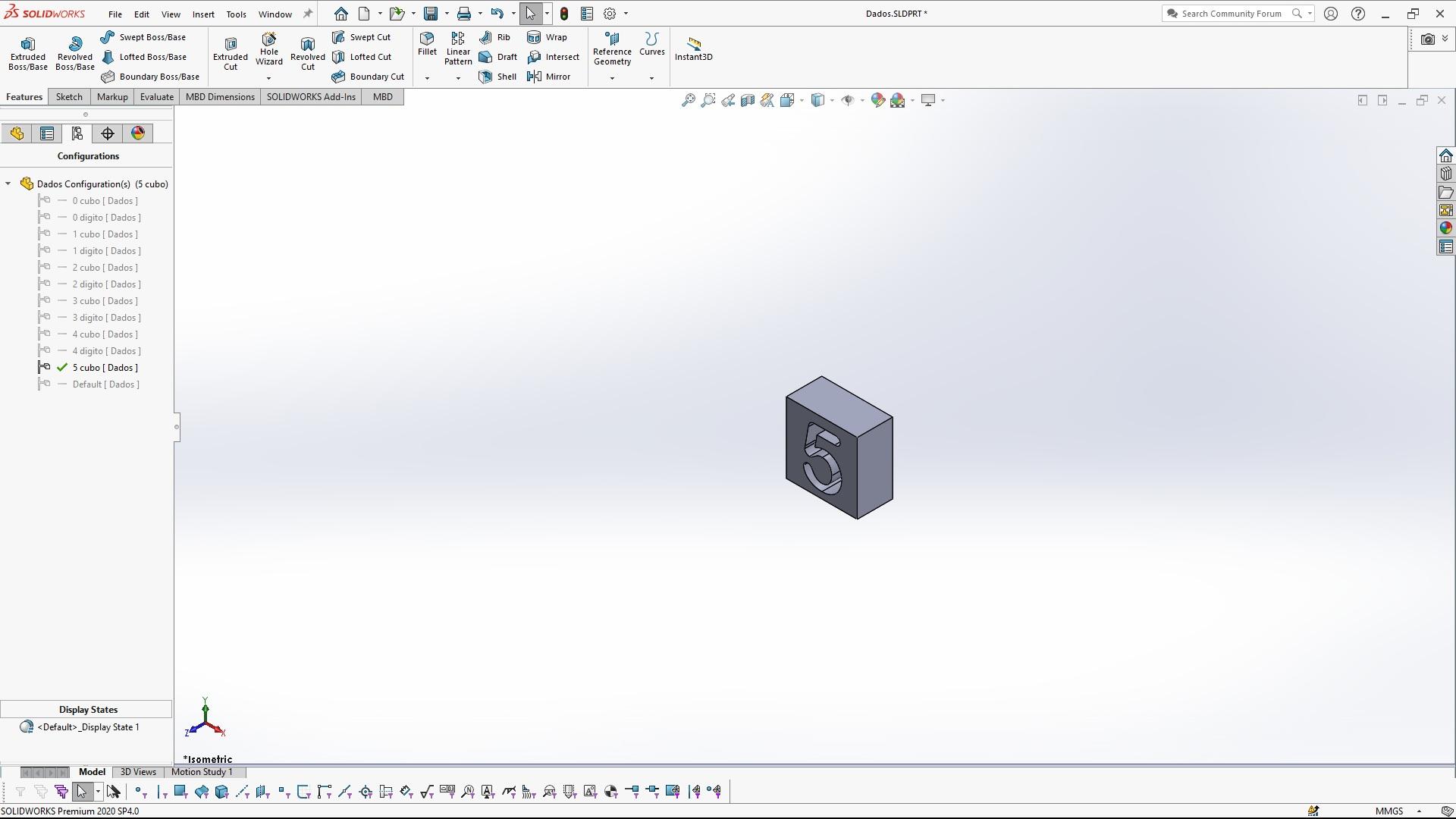Switch to the MBD Dimensions tab

pos(220,97)
